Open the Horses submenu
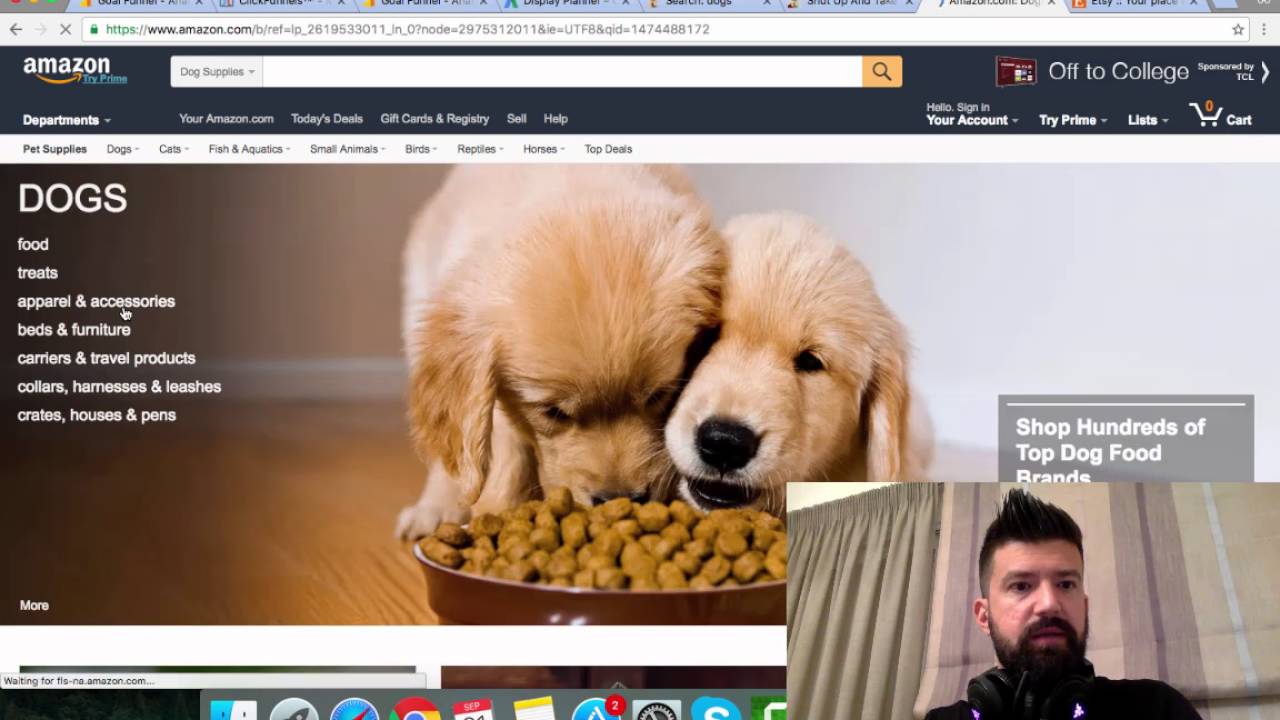The image size is (1280, 720). pyautogui.click(x=544, y=149)
